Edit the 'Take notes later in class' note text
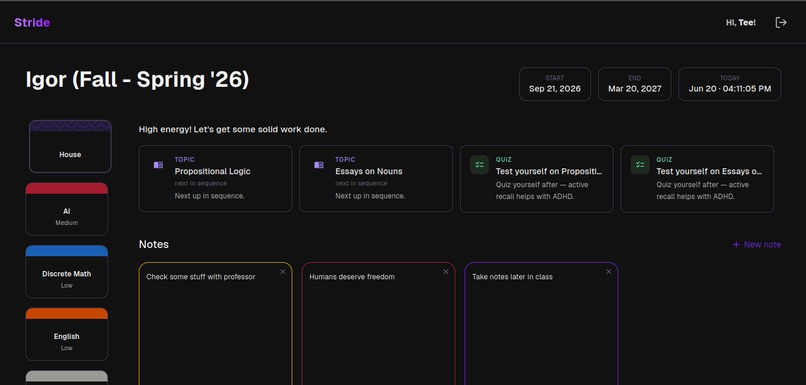Screen dimensions: 806x385 (512, 277)
